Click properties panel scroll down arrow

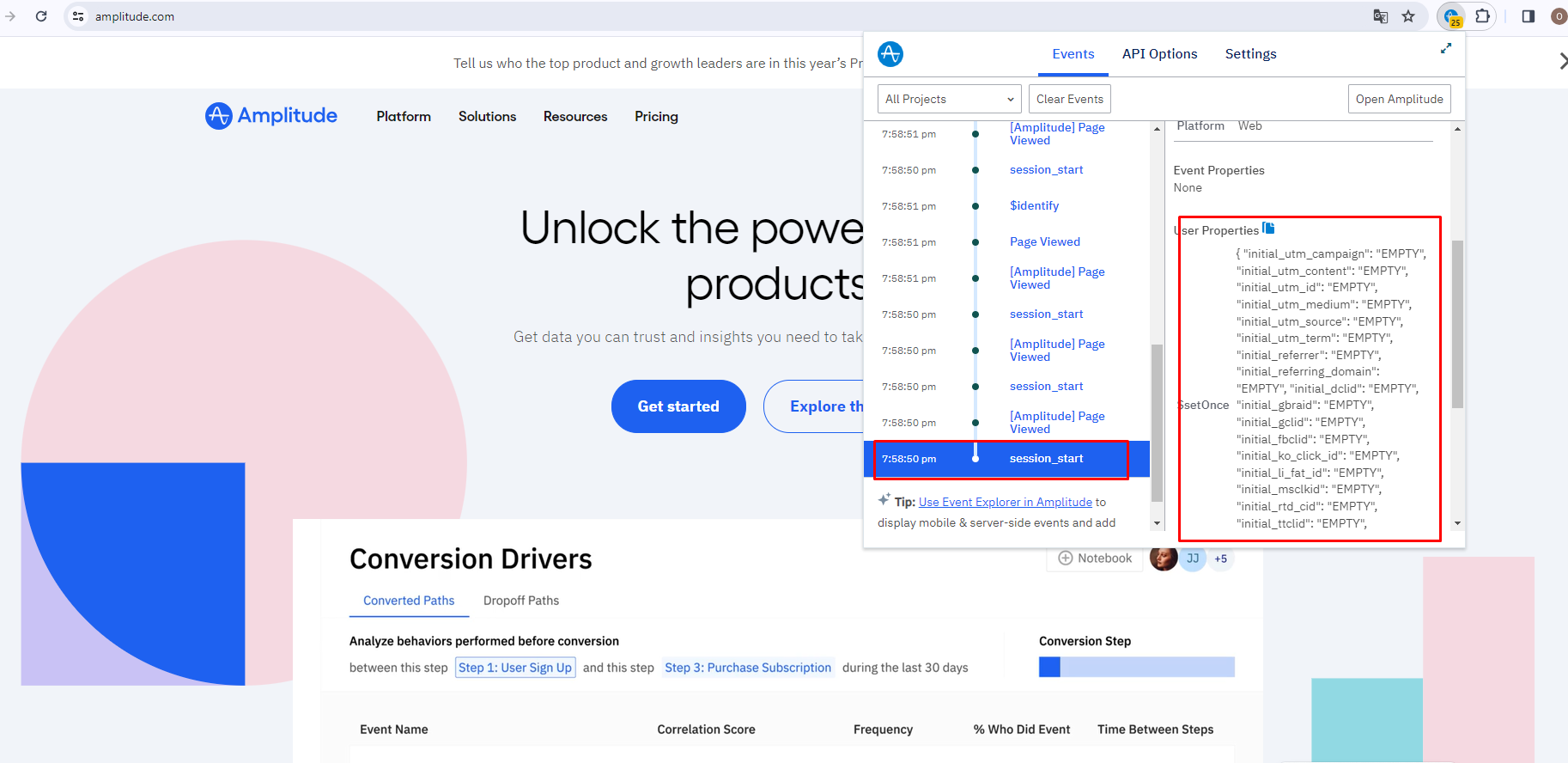(1457, 523)
